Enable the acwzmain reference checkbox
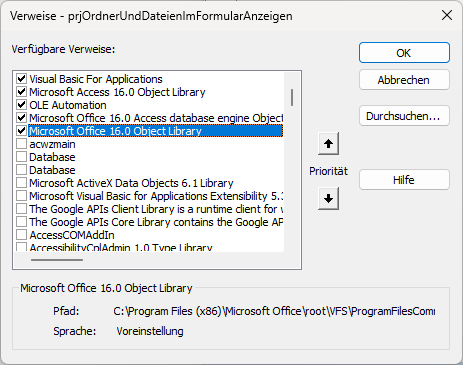 coord(22,144)
